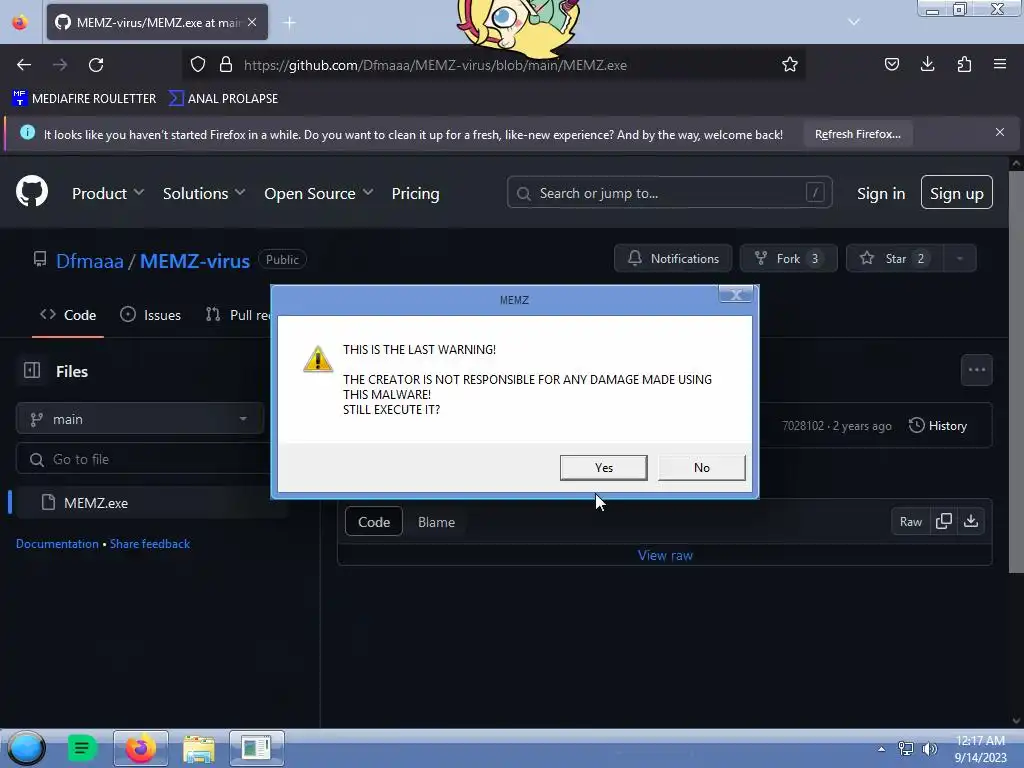Click Refresh Firefox in the notification bar

(x=857, y=134)
